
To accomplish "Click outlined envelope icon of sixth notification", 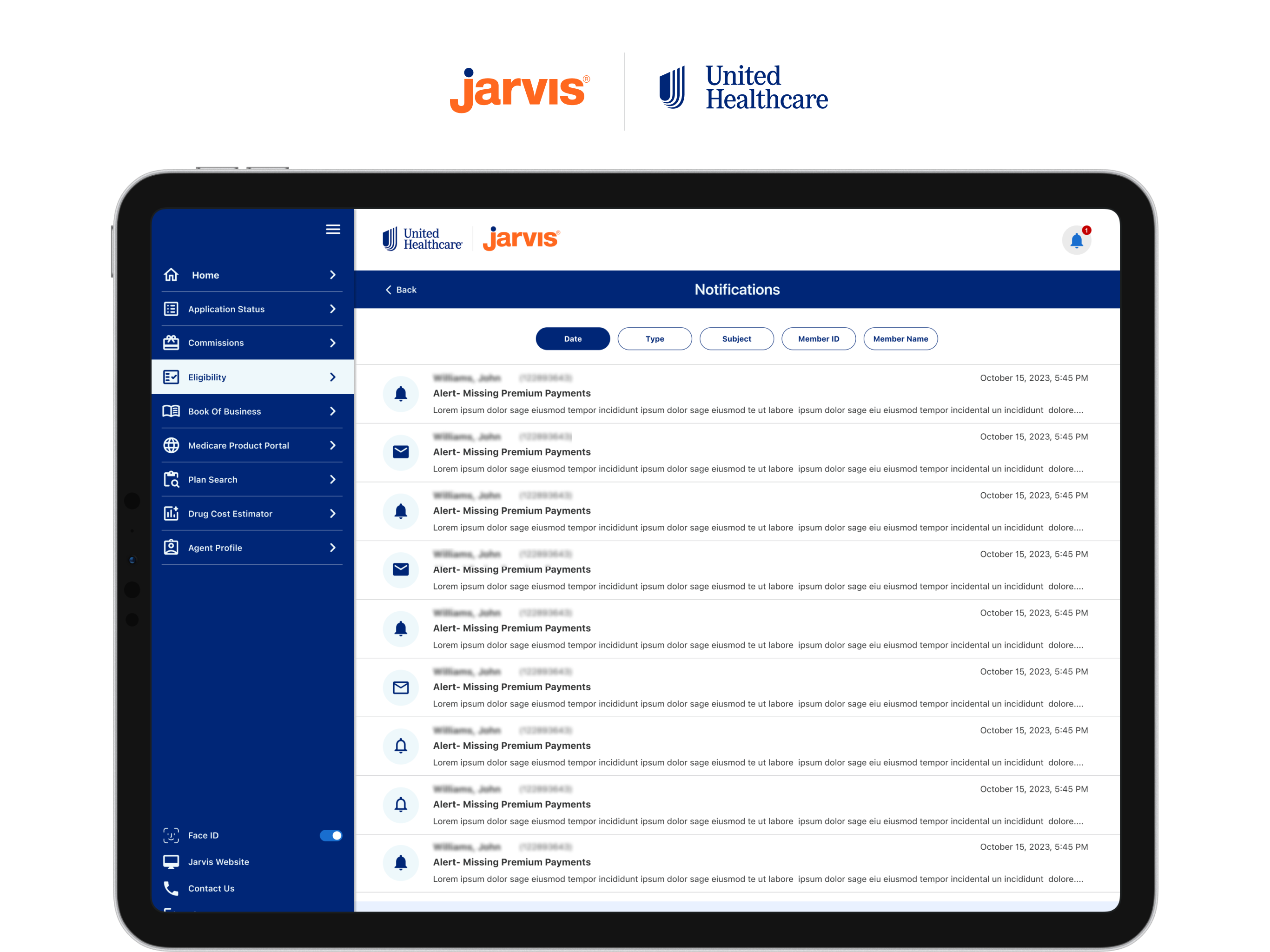I will tap(401, 688).
